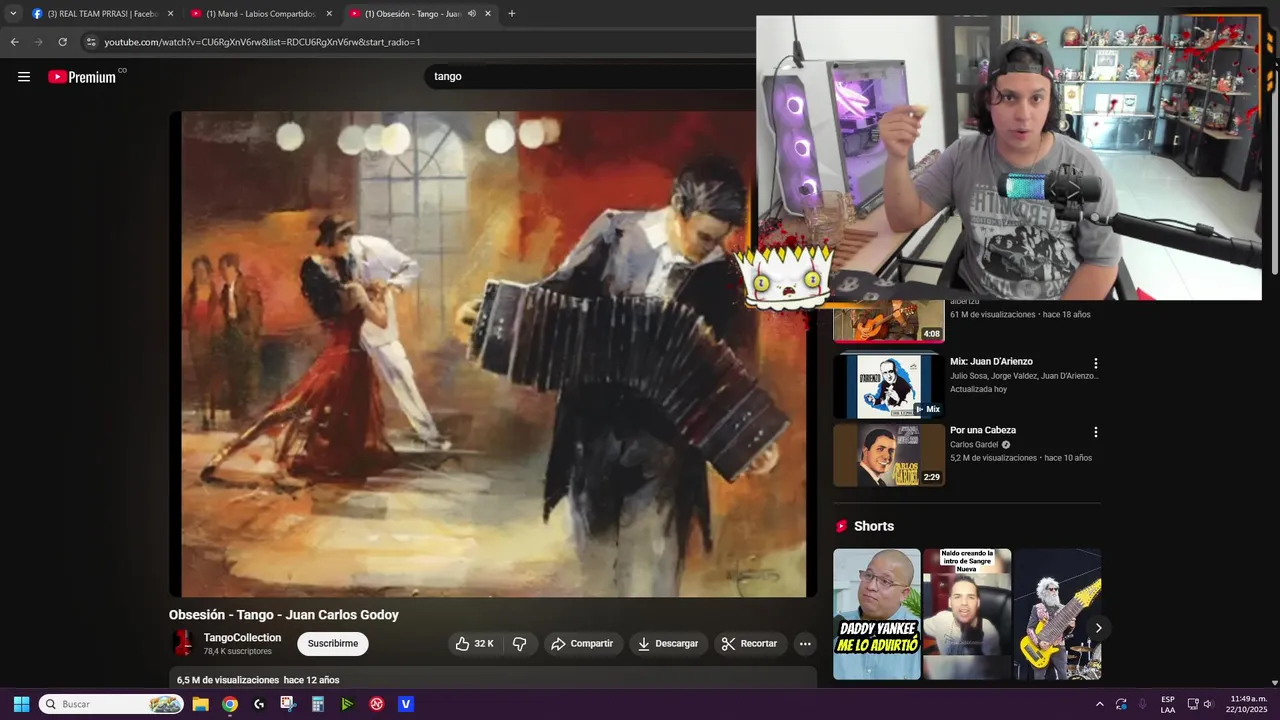
Task: Open the YouTube hamburger guide menu
Action: coord(24,77)
